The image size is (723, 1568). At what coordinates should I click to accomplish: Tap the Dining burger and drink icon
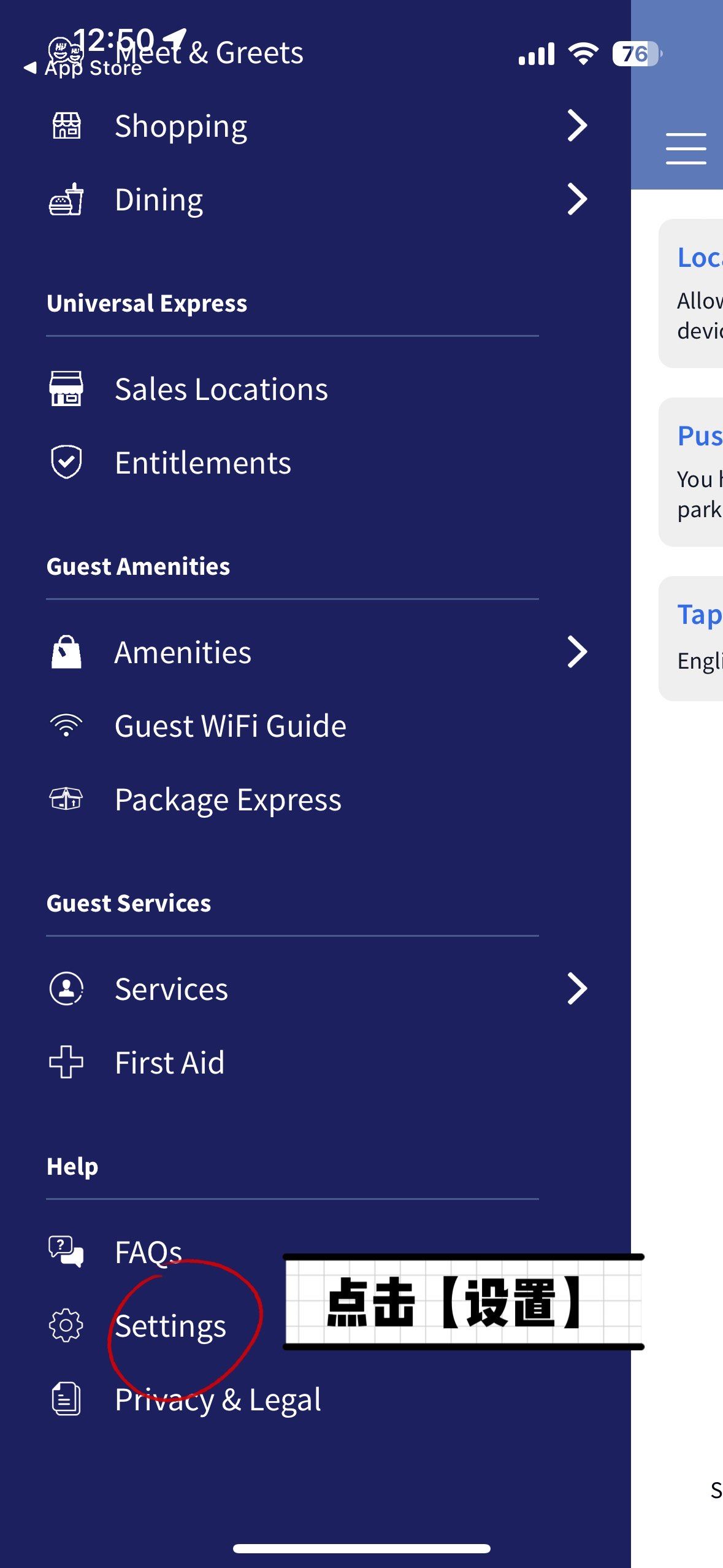[x=66, y=199]
